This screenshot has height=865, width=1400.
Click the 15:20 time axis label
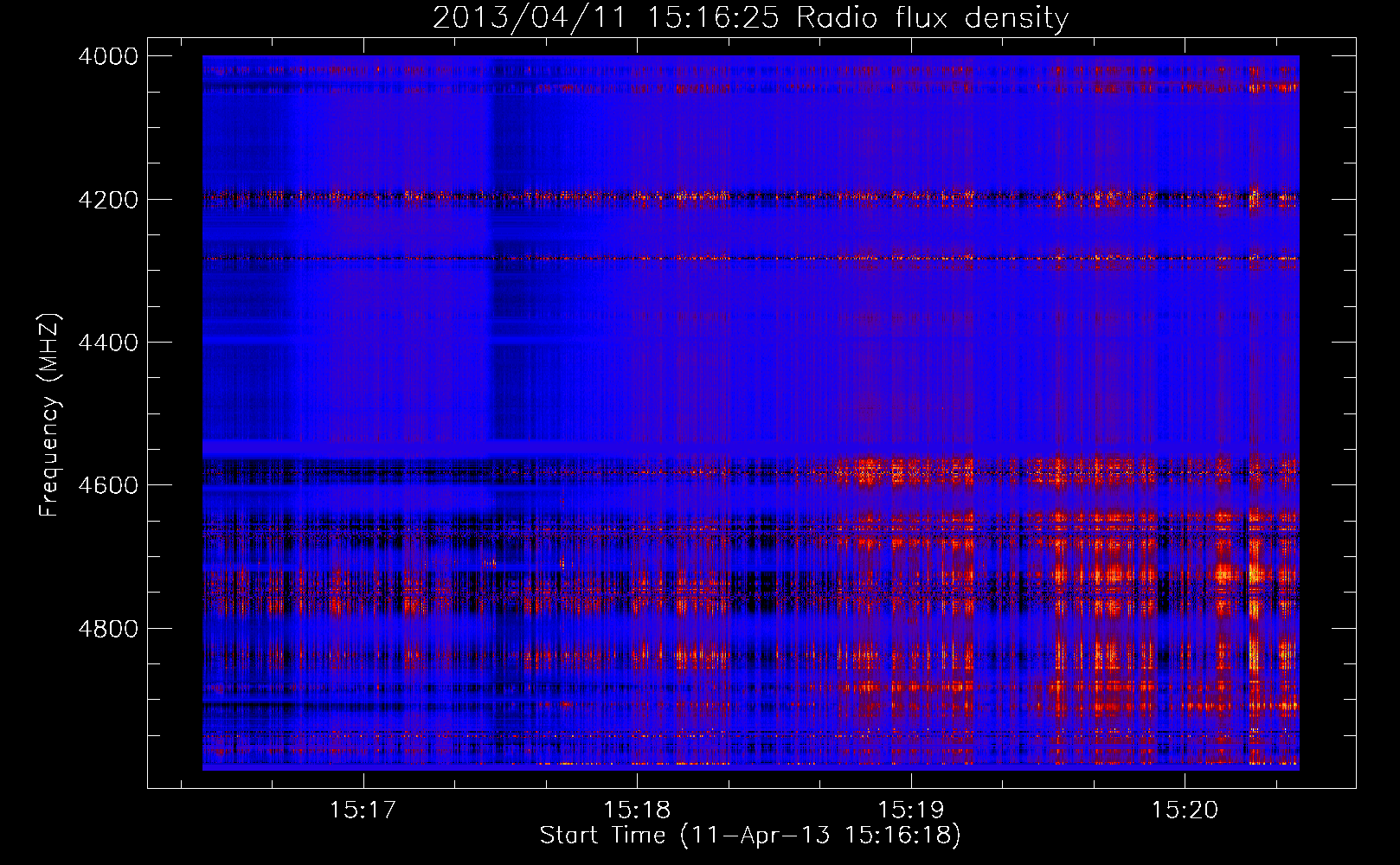coord(1184,810)
